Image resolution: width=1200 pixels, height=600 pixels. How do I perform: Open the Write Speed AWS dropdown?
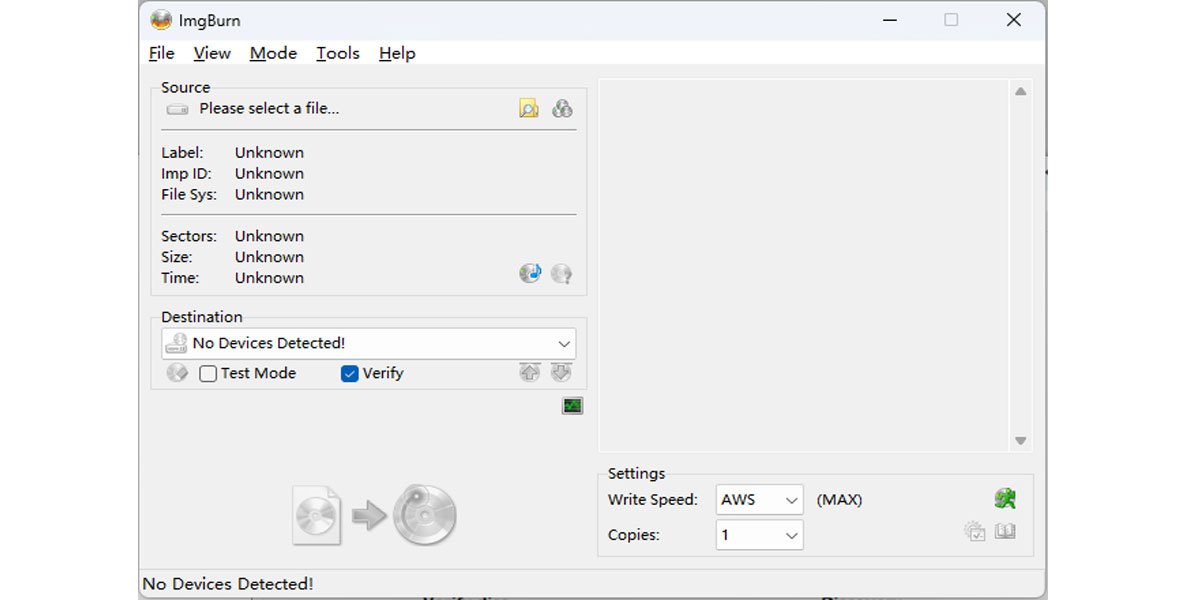click(x=791, y=500)
